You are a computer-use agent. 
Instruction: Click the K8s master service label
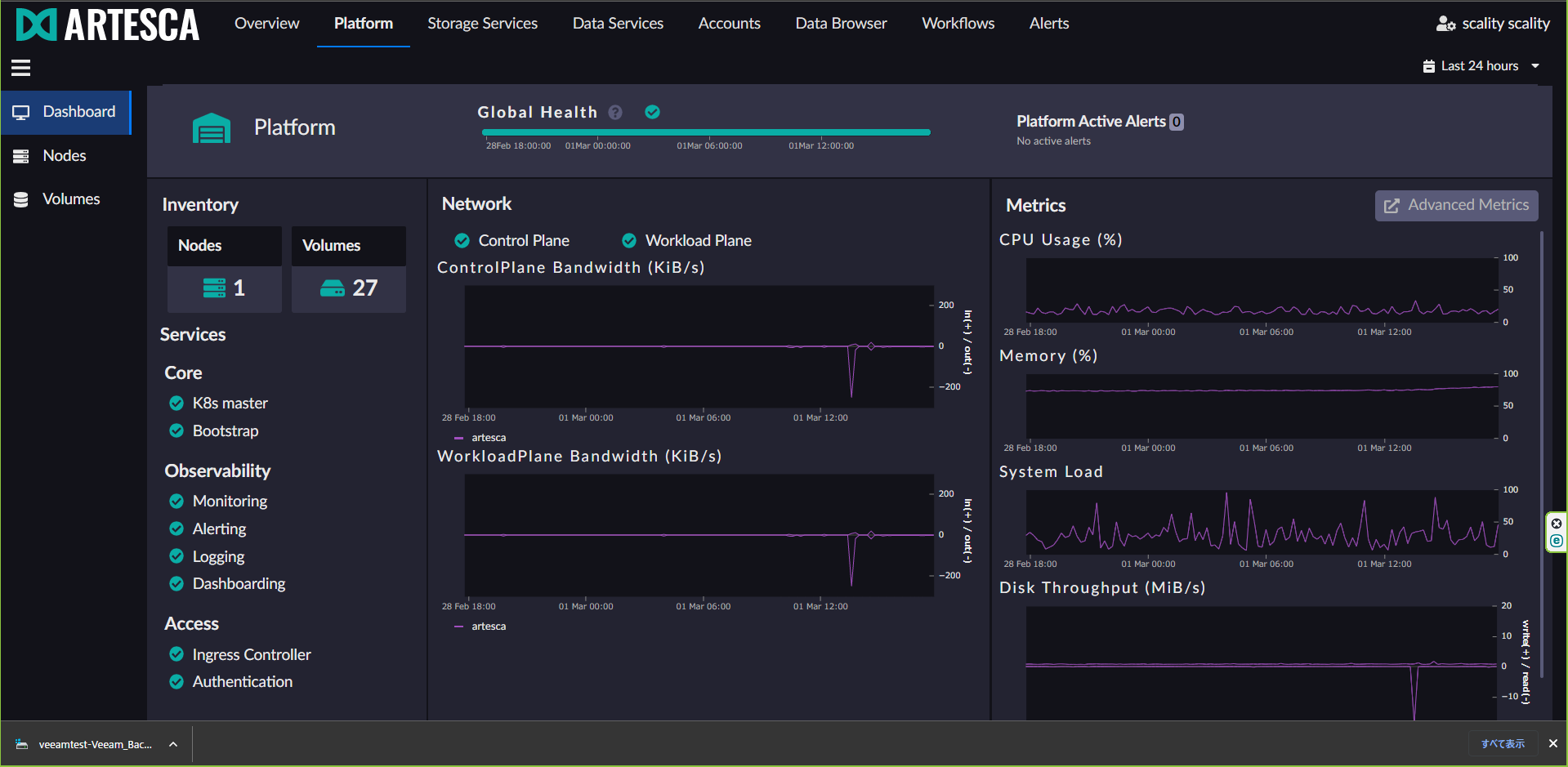(x=230, y=403)
